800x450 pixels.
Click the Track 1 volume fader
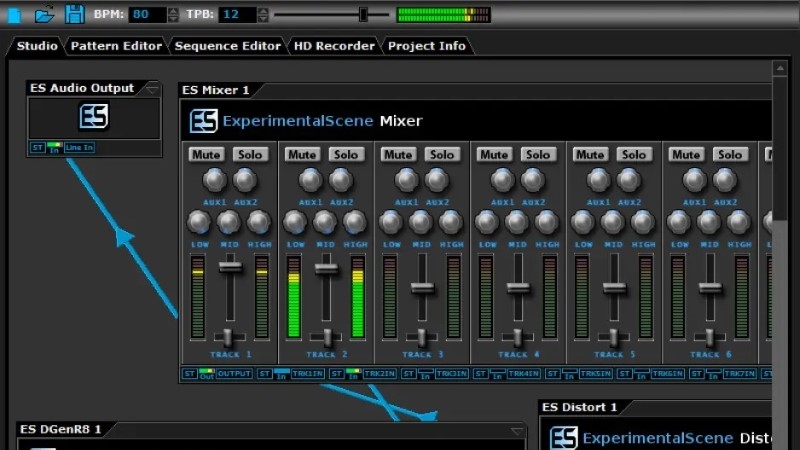tap(230, 267)
